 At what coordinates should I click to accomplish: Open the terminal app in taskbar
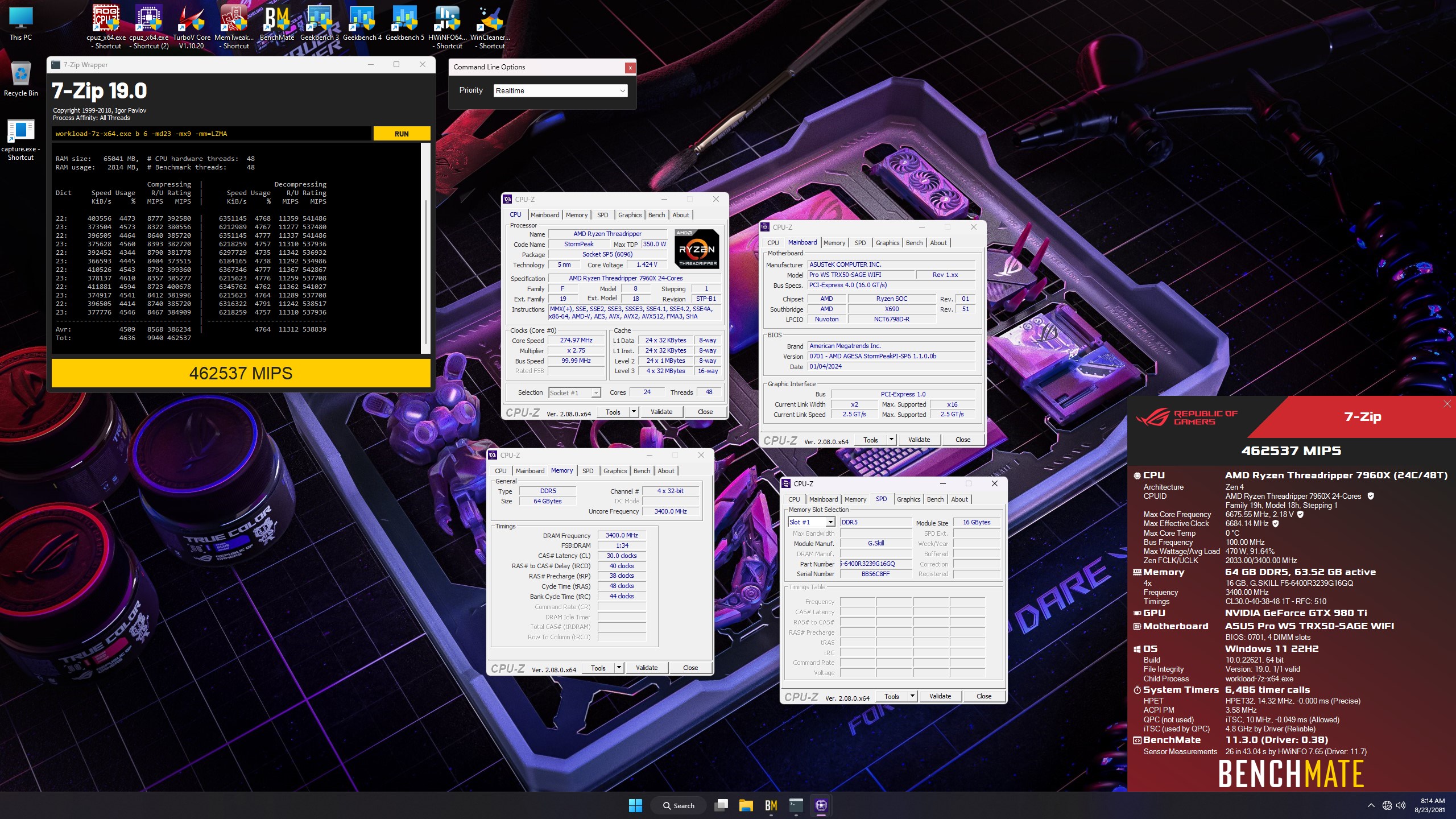pyautogui.click(x=796, y=805)
